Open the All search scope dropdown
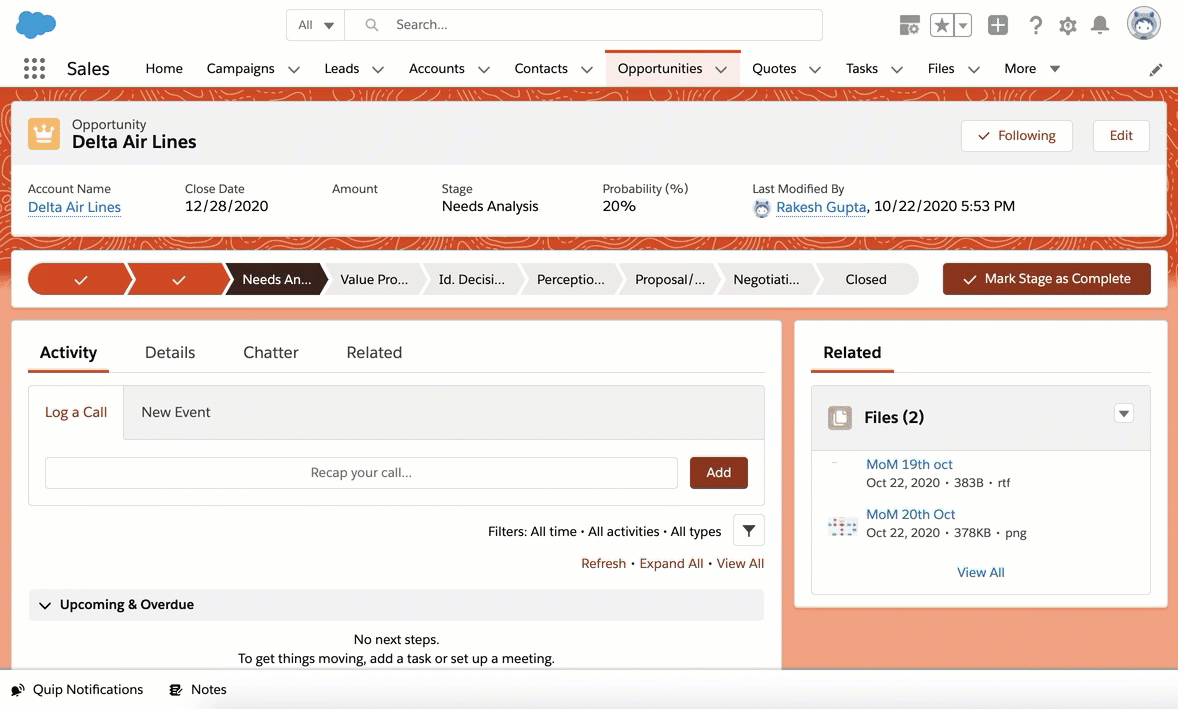 pos(316,25)
